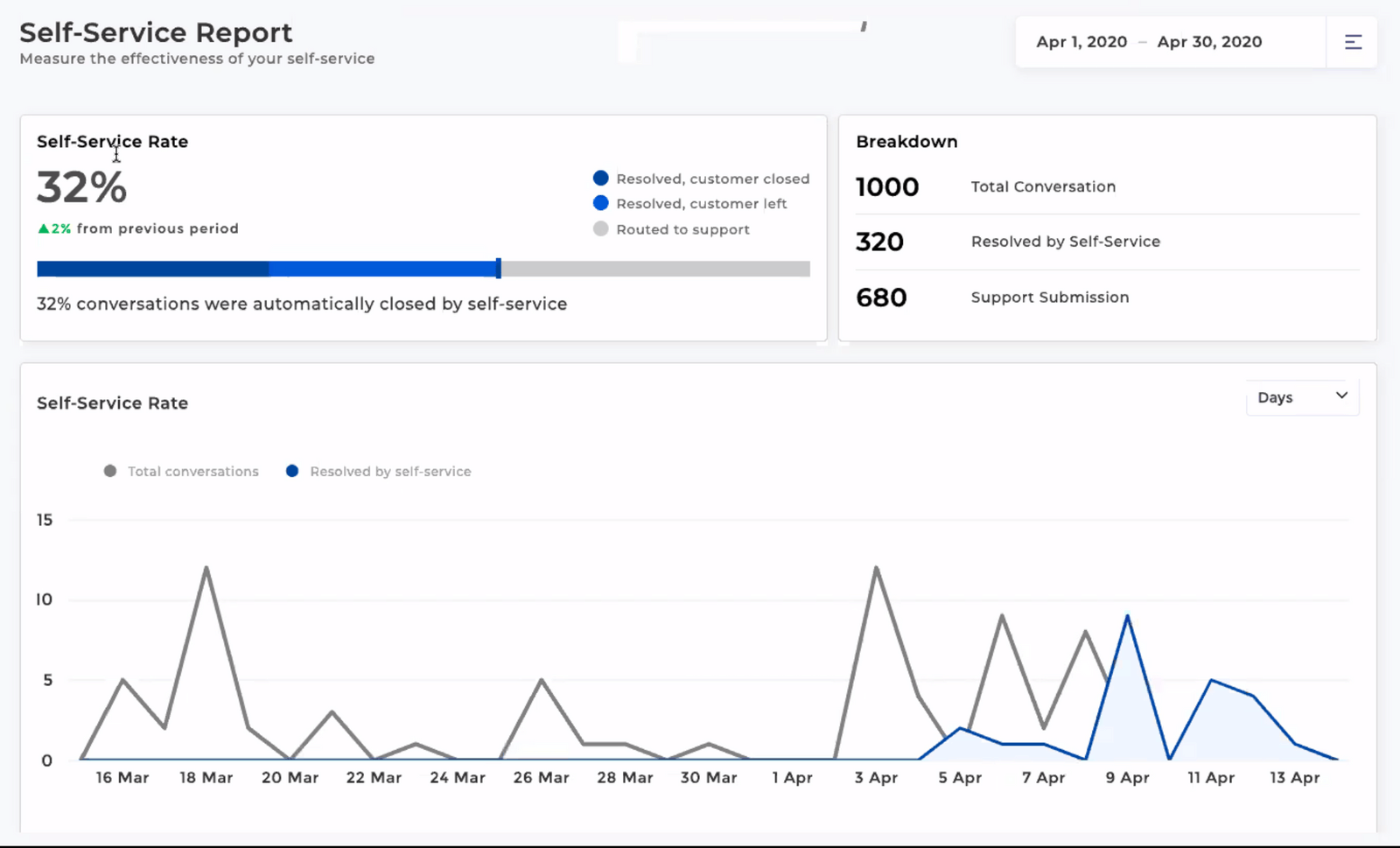
Task: Open the date range picker
Action: (x=1148, y=41)
